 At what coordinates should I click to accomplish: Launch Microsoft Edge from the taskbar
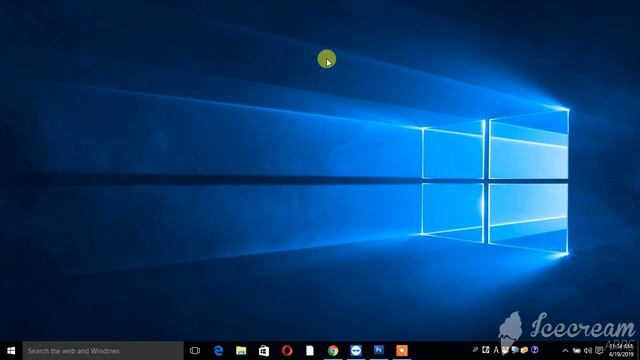[x=218, y=351]
